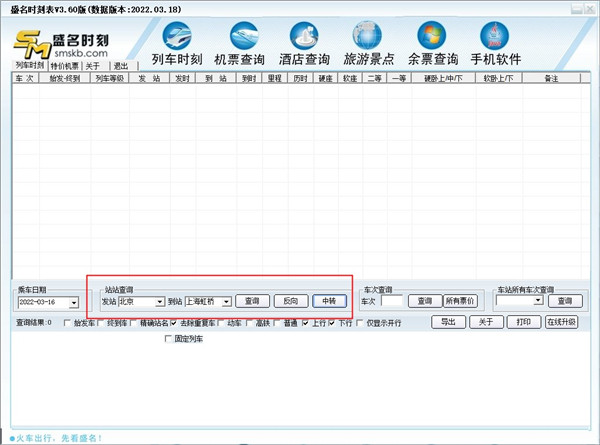Uncheck the 下行 checkbox
600x445 pixels.
[x=332, y=323]
